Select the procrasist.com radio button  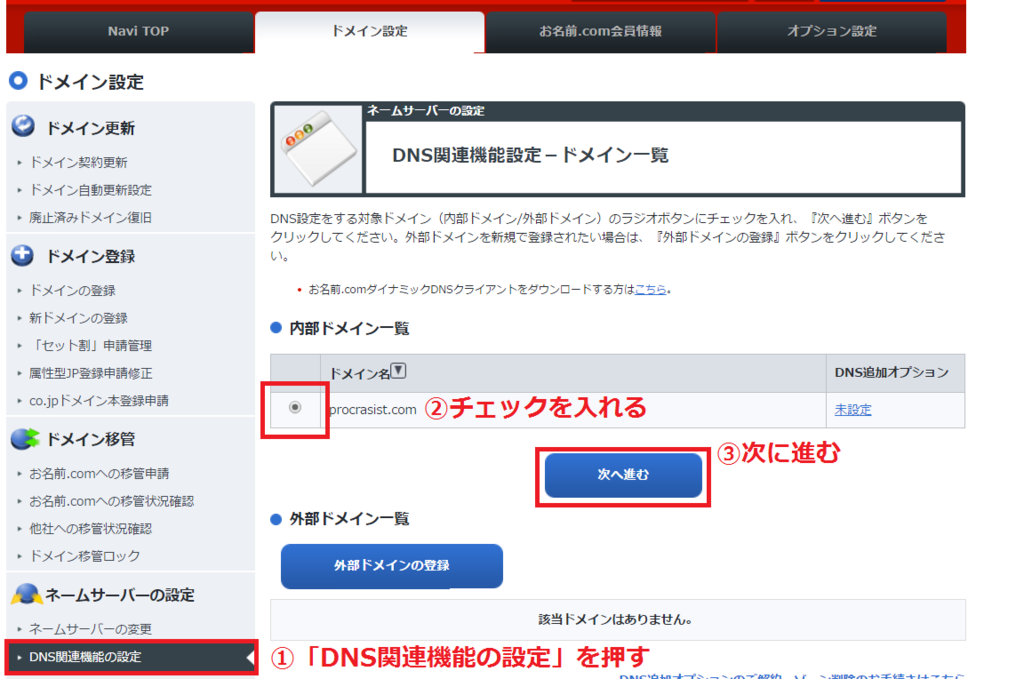coord(295,407)
